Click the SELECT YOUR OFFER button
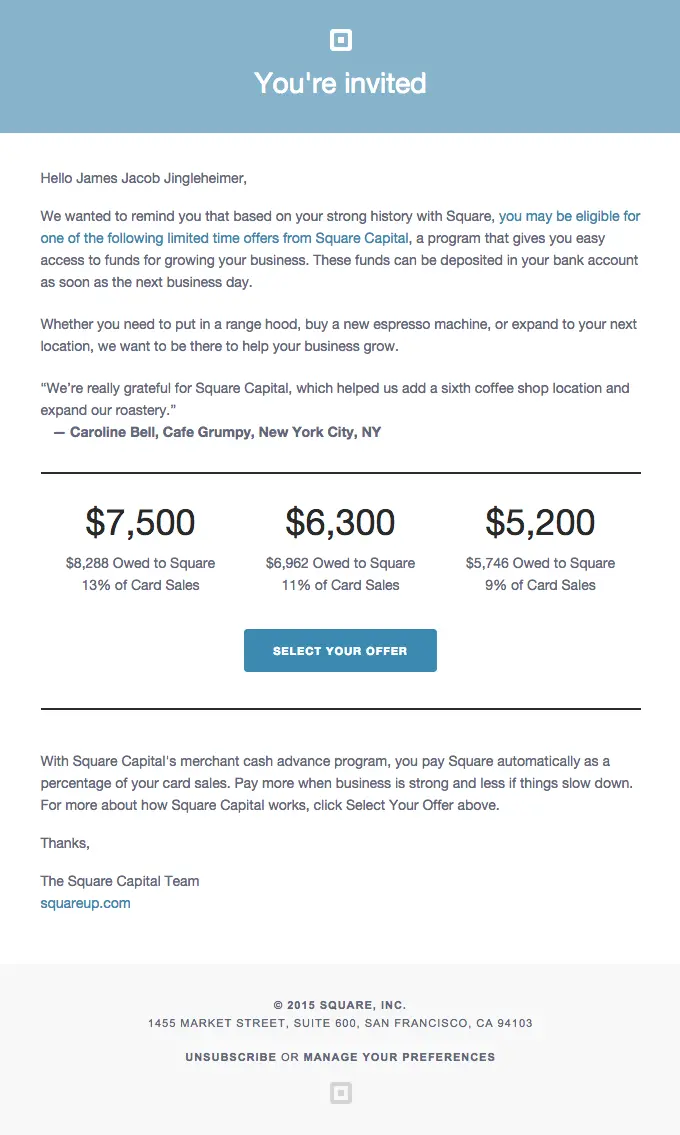The height and width of the screenshot is (1135, 680). (340, 650)
